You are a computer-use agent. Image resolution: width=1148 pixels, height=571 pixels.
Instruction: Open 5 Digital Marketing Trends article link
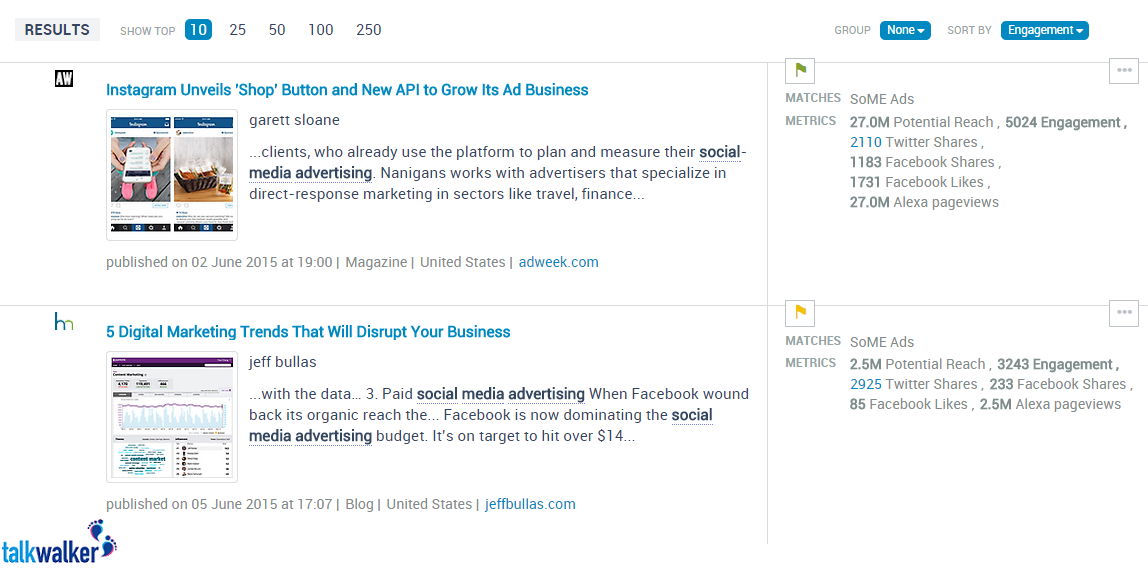point(308,332)
